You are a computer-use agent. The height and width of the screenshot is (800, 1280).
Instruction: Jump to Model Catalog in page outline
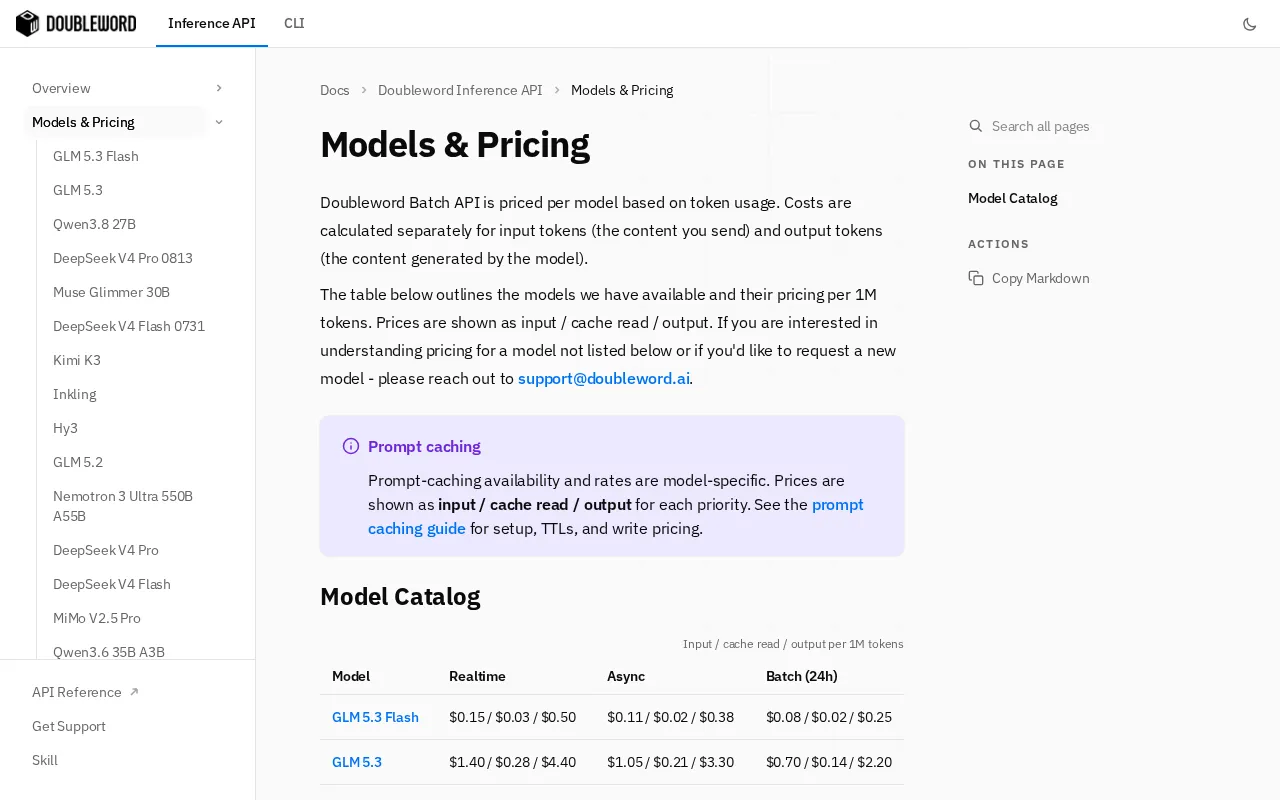[x=1013, y=198]
